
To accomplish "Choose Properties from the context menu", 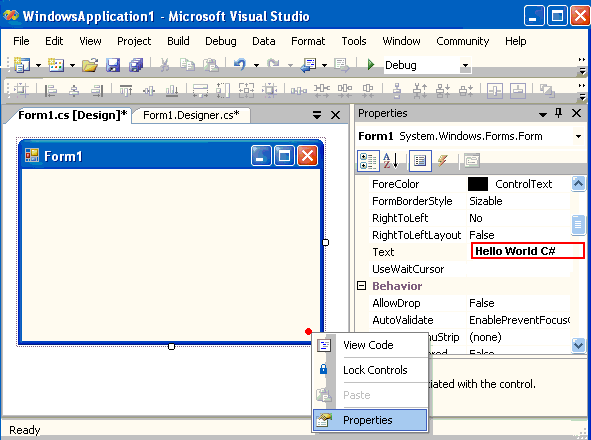I will pos(371,420).
